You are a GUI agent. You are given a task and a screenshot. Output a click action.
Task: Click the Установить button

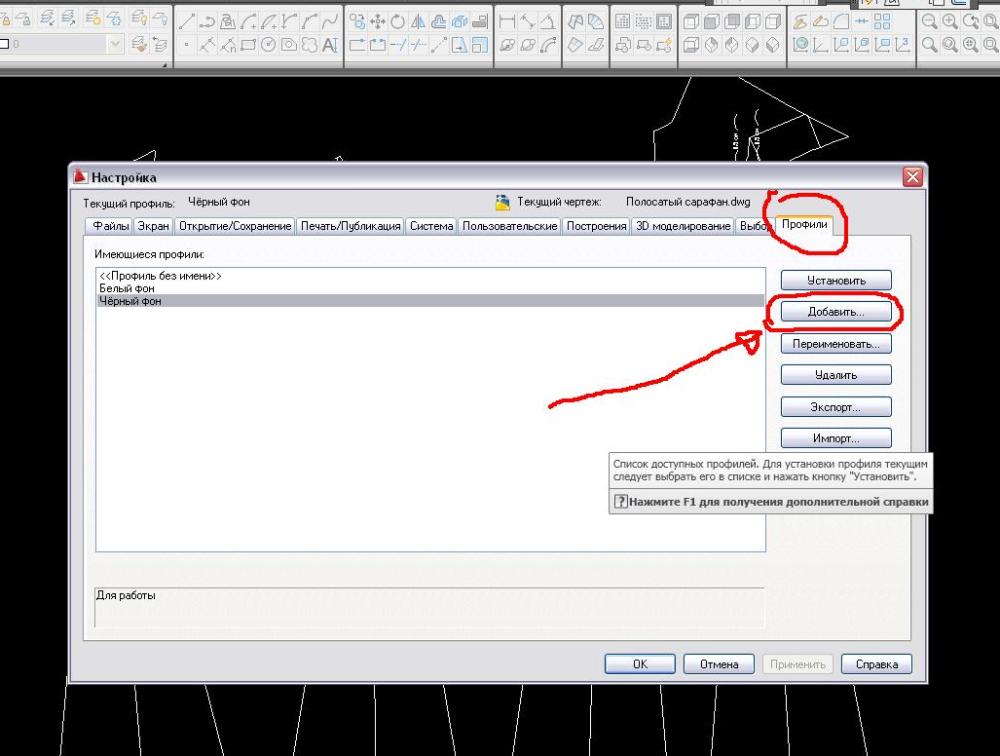point(836,280)
